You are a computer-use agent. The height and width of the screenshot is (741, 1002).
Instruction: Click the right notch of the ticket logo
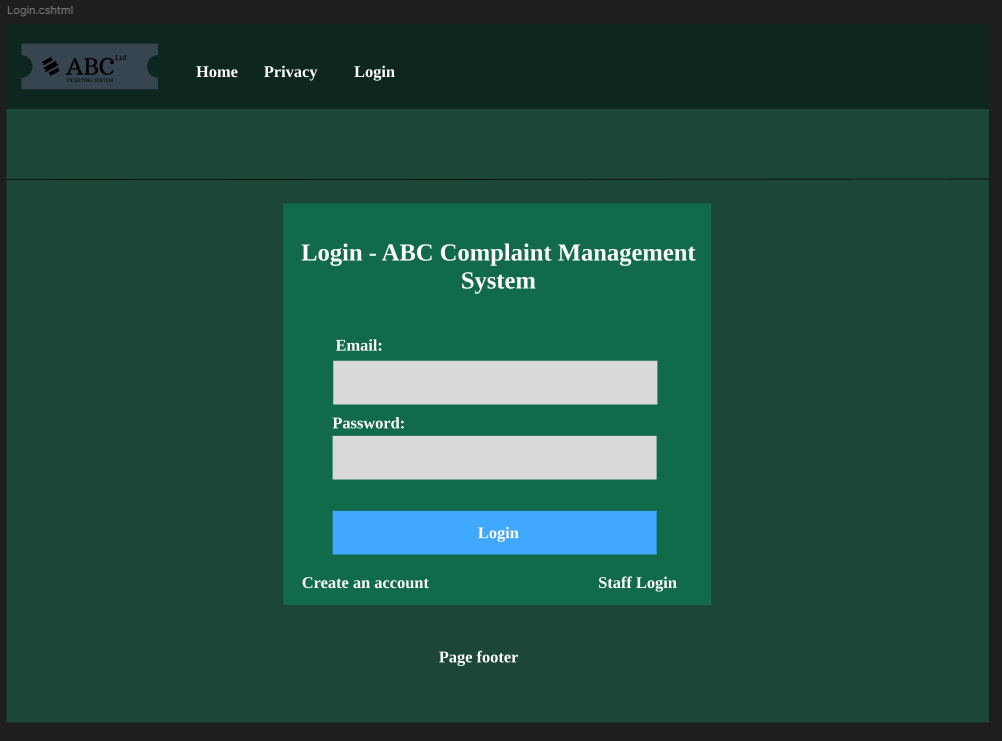tap(153, 66)
